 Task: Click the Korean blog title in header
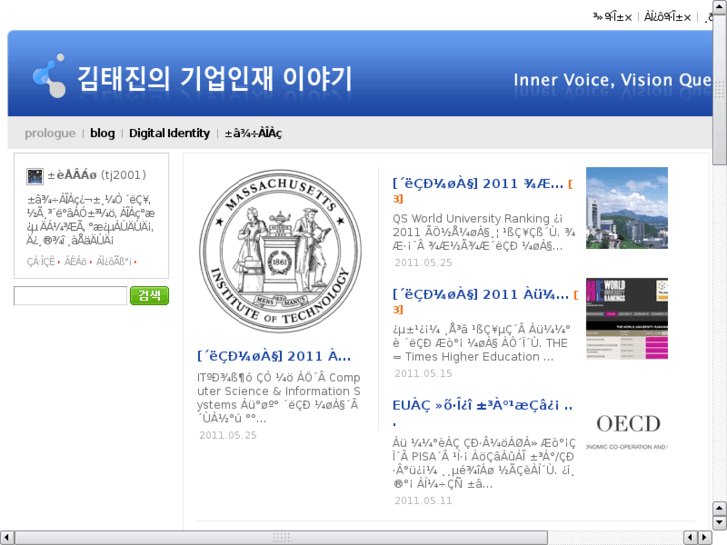click(x=215, y=79)
